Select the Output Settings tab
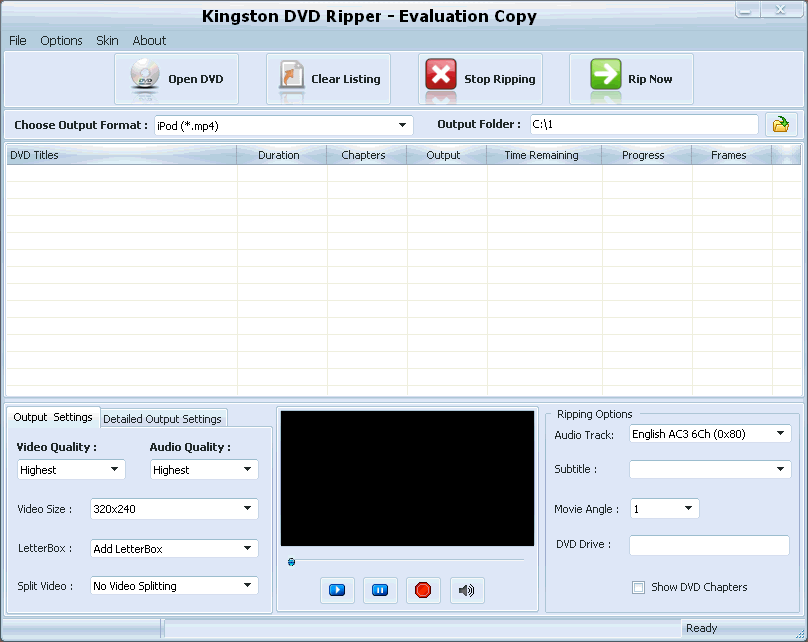 click(x=53, y=417)
